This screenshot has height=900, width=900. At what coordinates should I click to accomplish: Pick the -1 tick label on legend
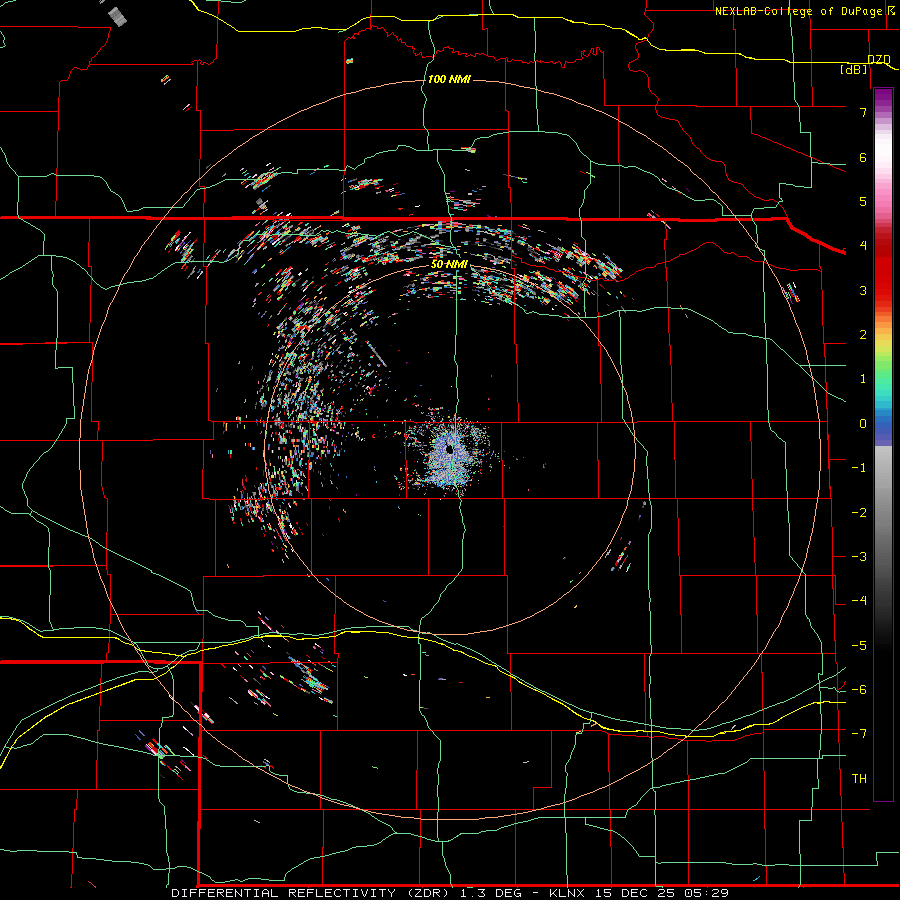[859, 468]
